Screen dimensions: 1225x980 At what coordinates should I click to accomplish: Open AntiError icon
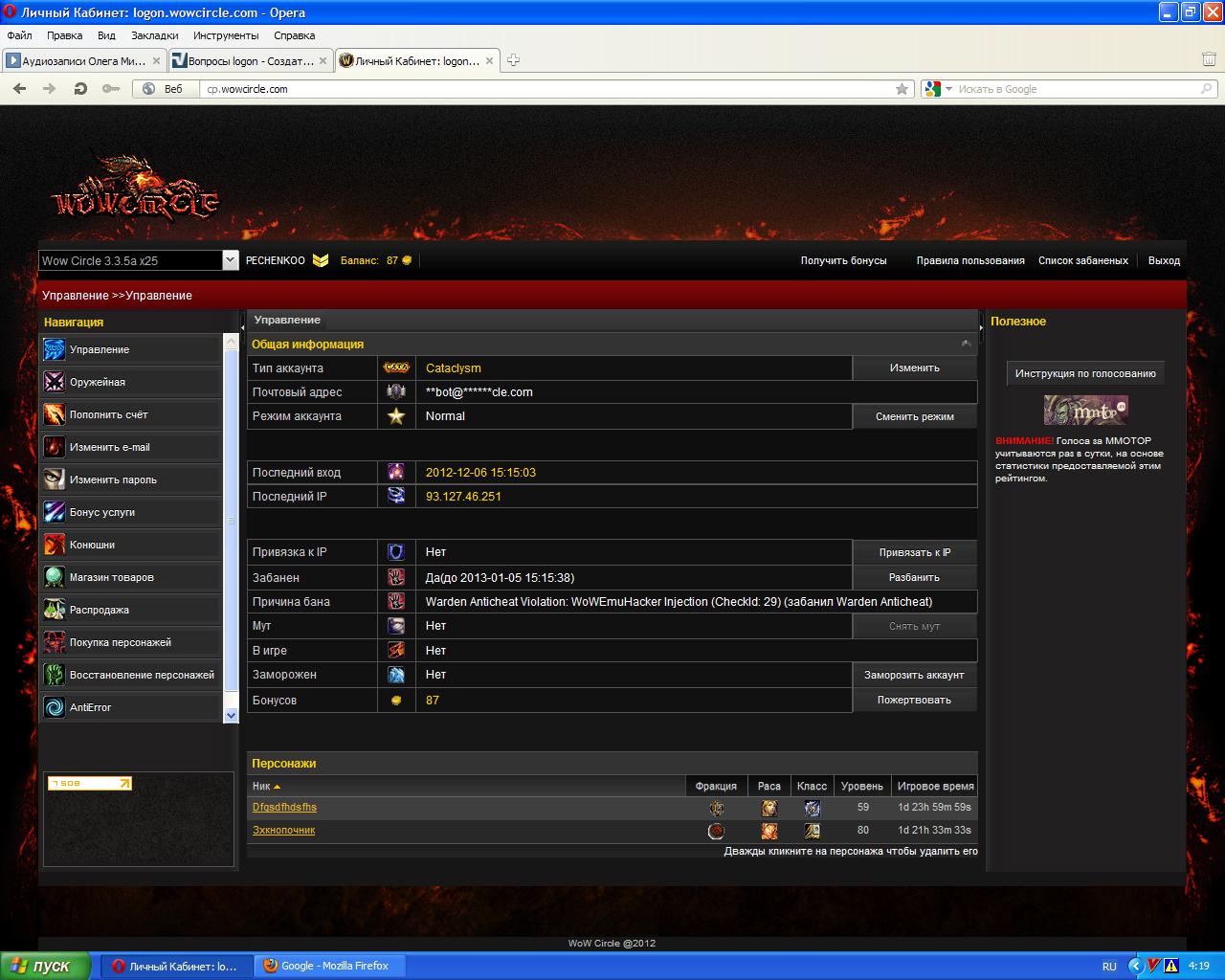click(55, 707)
